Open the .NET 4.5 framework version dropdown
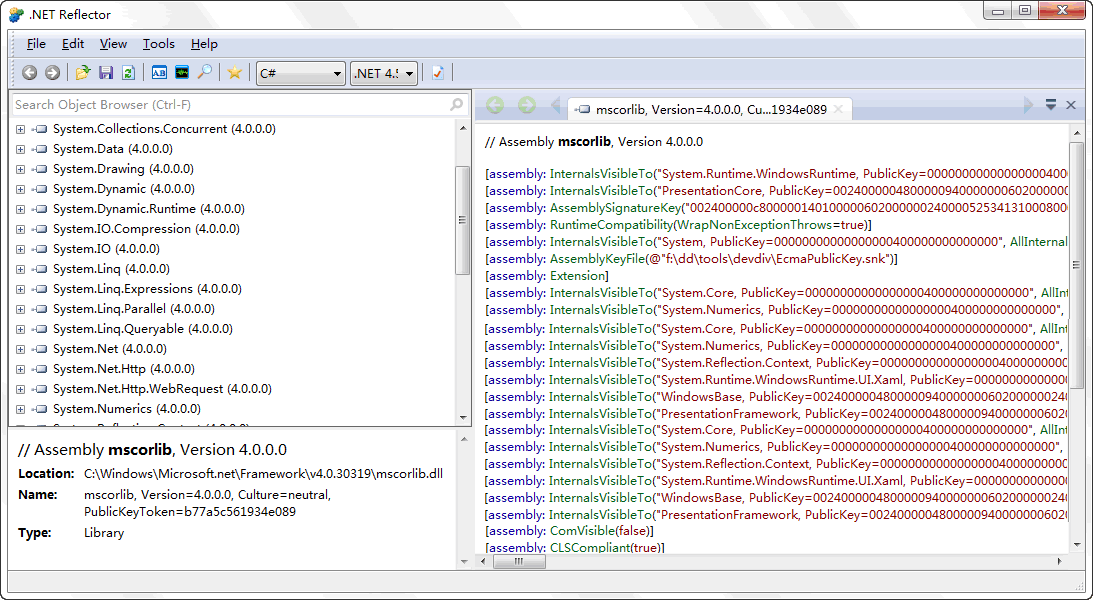Image resolution: width=1093 pixels, height=600 pixels. (383, 73)
